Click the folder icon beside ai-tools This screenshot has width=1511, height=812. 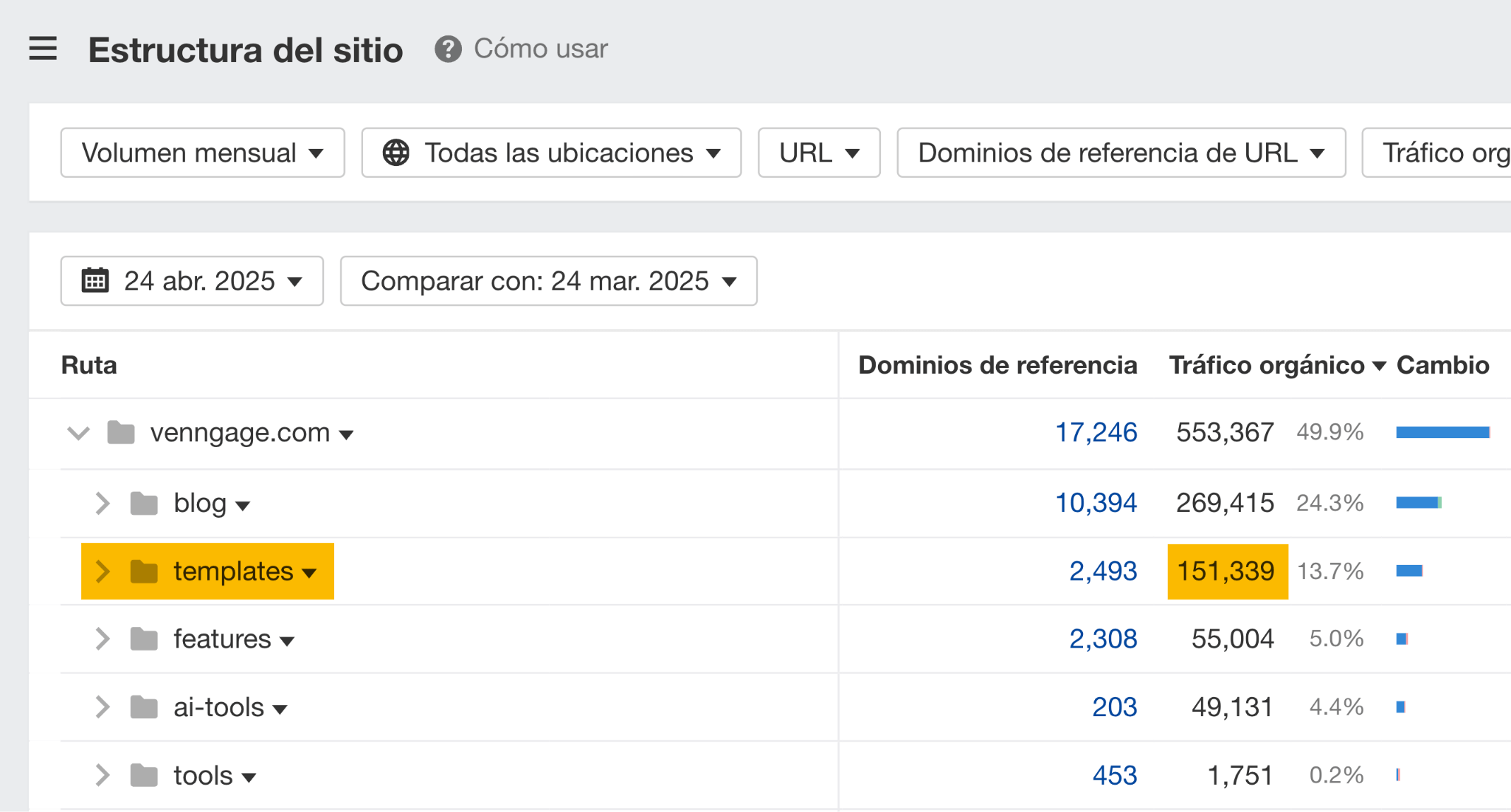tap(145, 707)
